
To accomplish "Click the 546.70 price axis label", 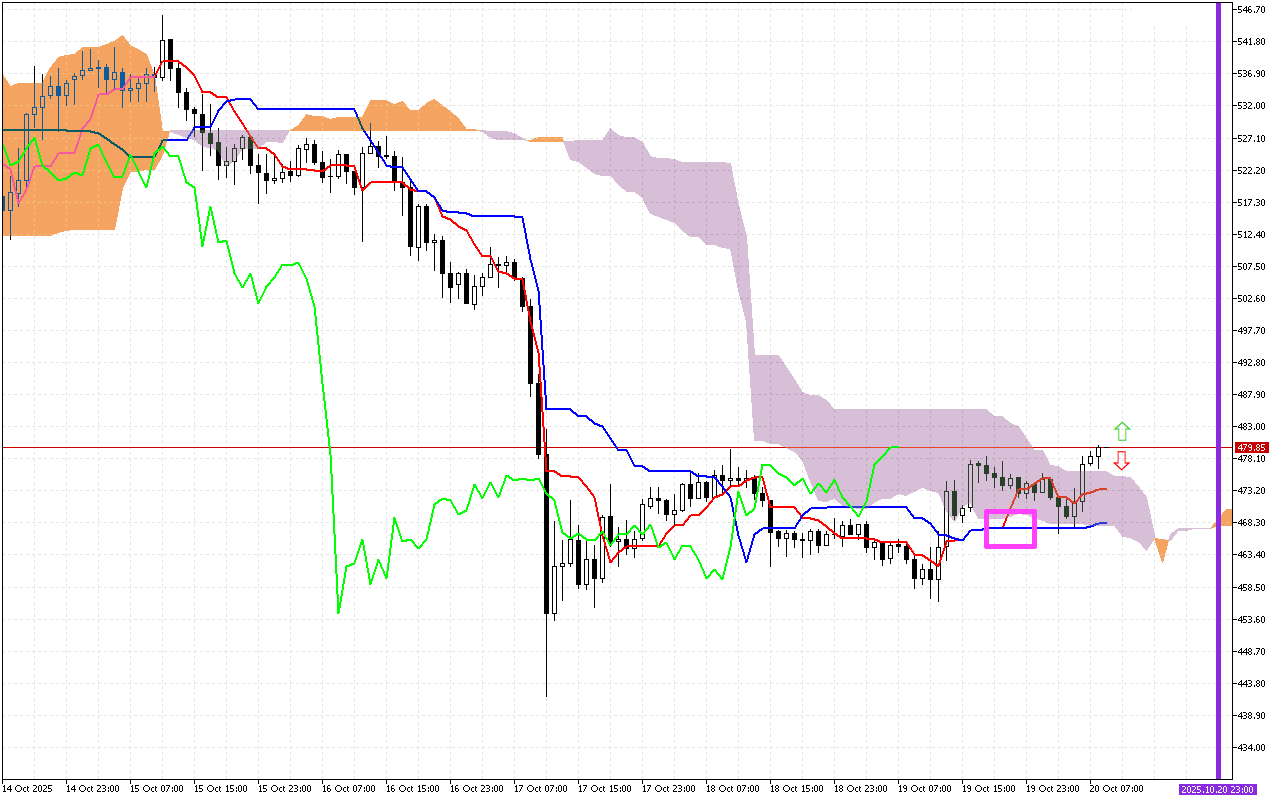I will coord(1253,9).
